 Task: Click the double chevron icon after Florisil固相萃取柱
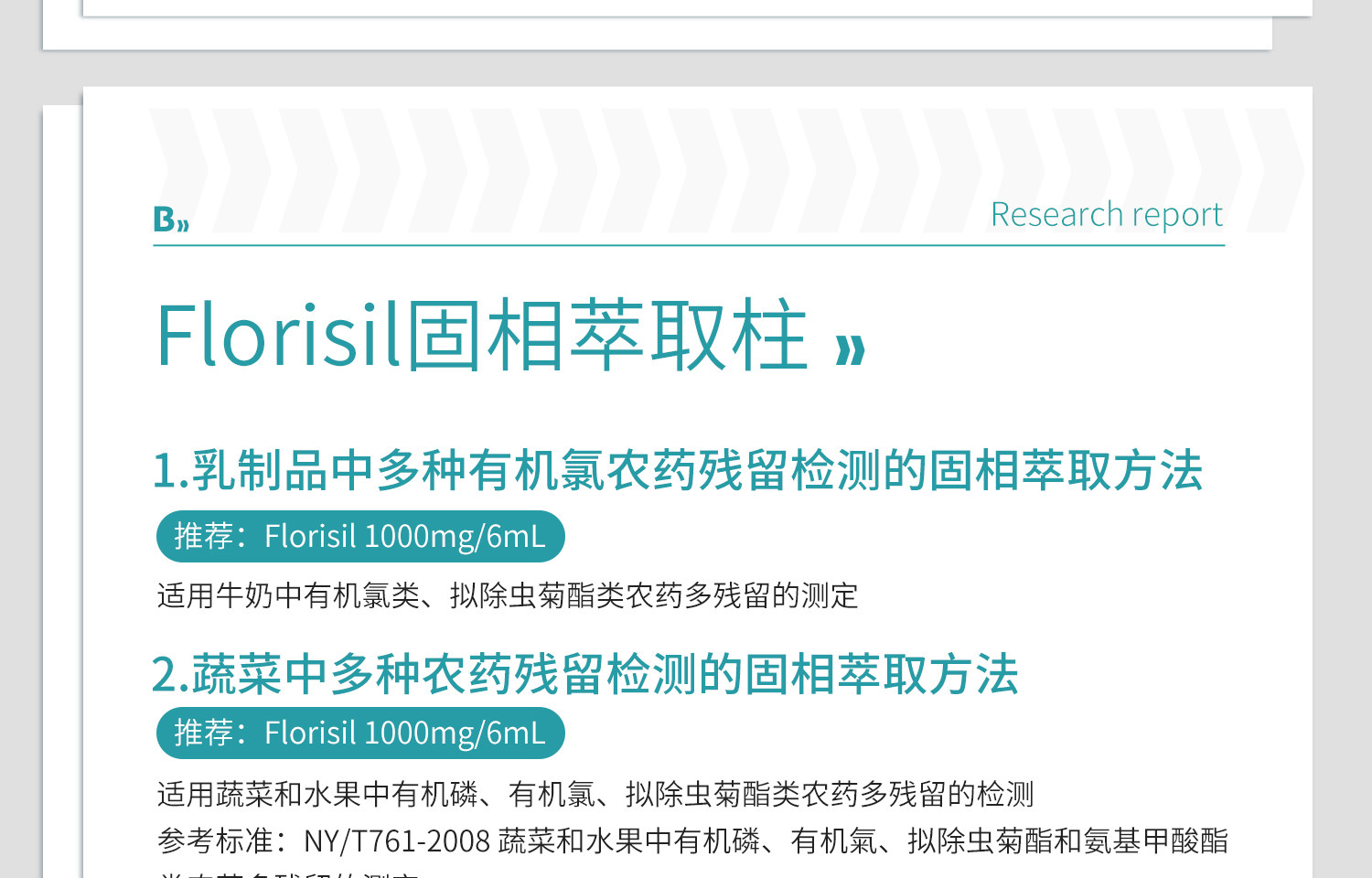tap(851, 349)
